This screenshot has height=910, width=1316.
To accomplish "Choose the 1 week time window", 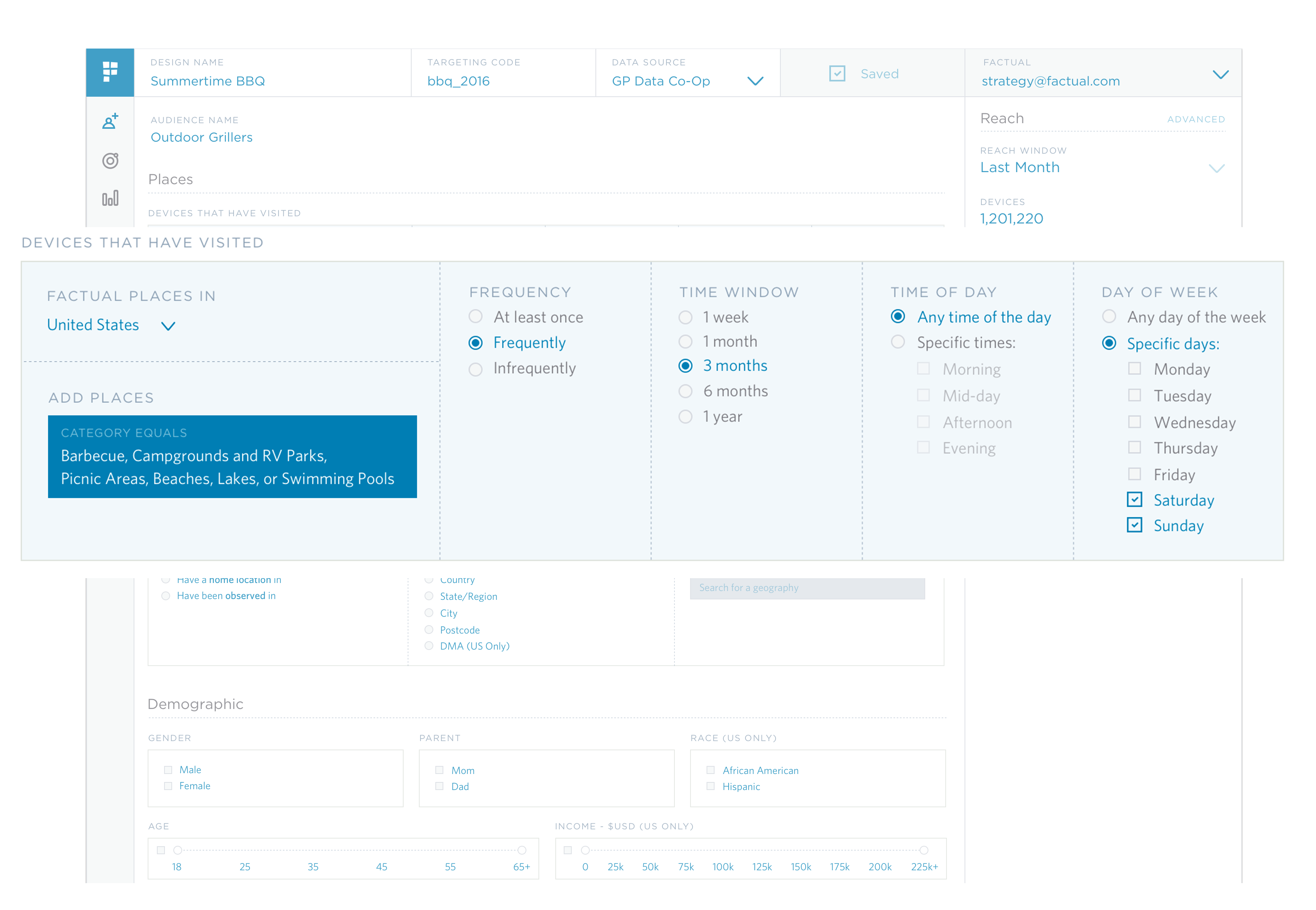I will [x=685, y=317].
